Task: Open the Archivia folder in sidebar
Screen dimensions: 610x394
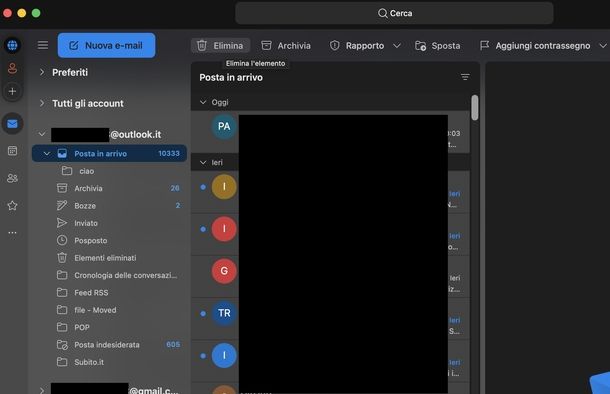Action: click(x=109, y=188)
